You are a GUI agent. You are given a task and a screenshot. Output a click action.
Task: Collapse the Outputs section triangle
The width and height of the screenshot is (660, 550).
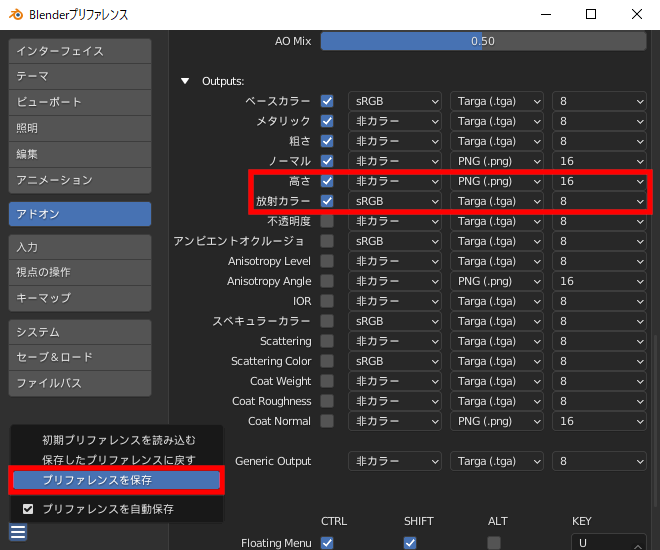tap(185, 81)
